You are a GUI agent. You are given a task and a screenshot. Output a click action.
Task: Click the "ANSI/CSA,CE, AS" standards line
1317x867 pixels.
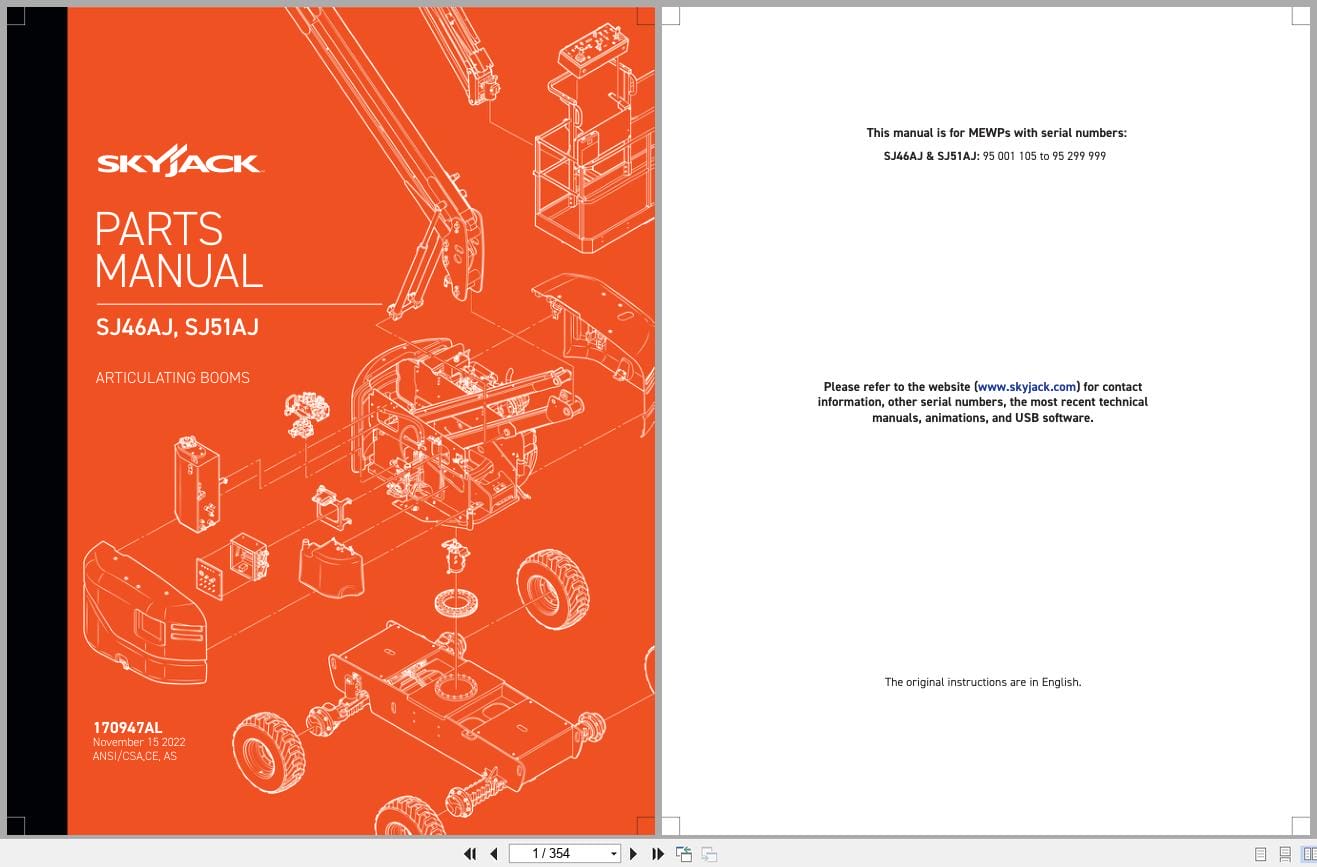pos(135,757)
